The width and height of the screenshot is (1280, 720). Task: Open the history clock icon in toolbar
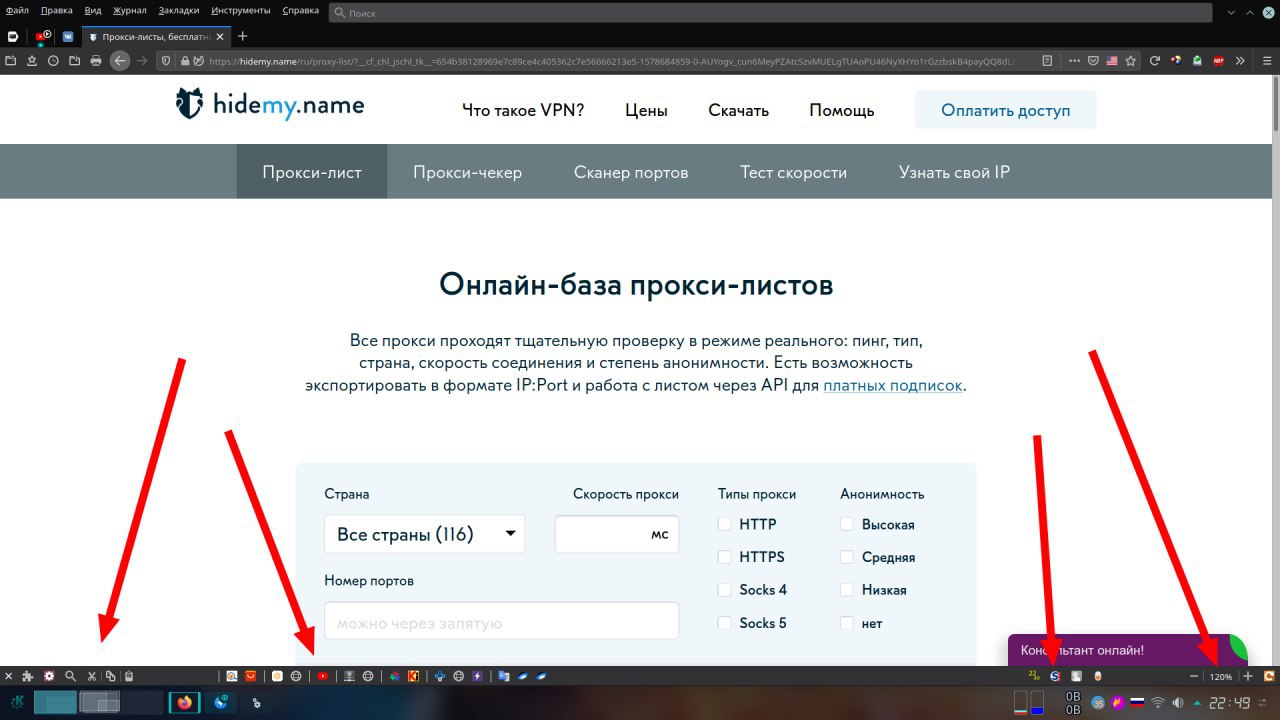[52, 60]
